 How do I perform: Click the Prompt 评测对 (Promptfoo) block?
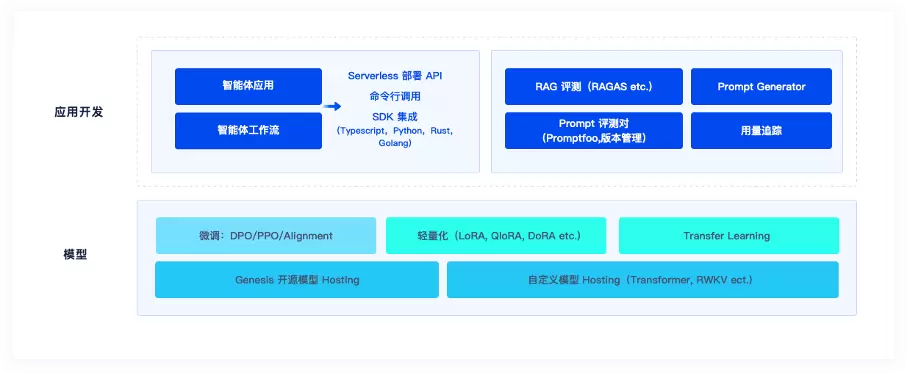pyautogui.click(x=594, y=131)
